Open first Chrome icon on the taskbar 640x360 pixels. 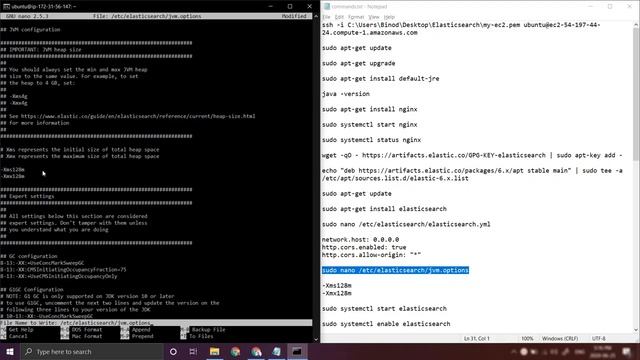coord(235,351)
